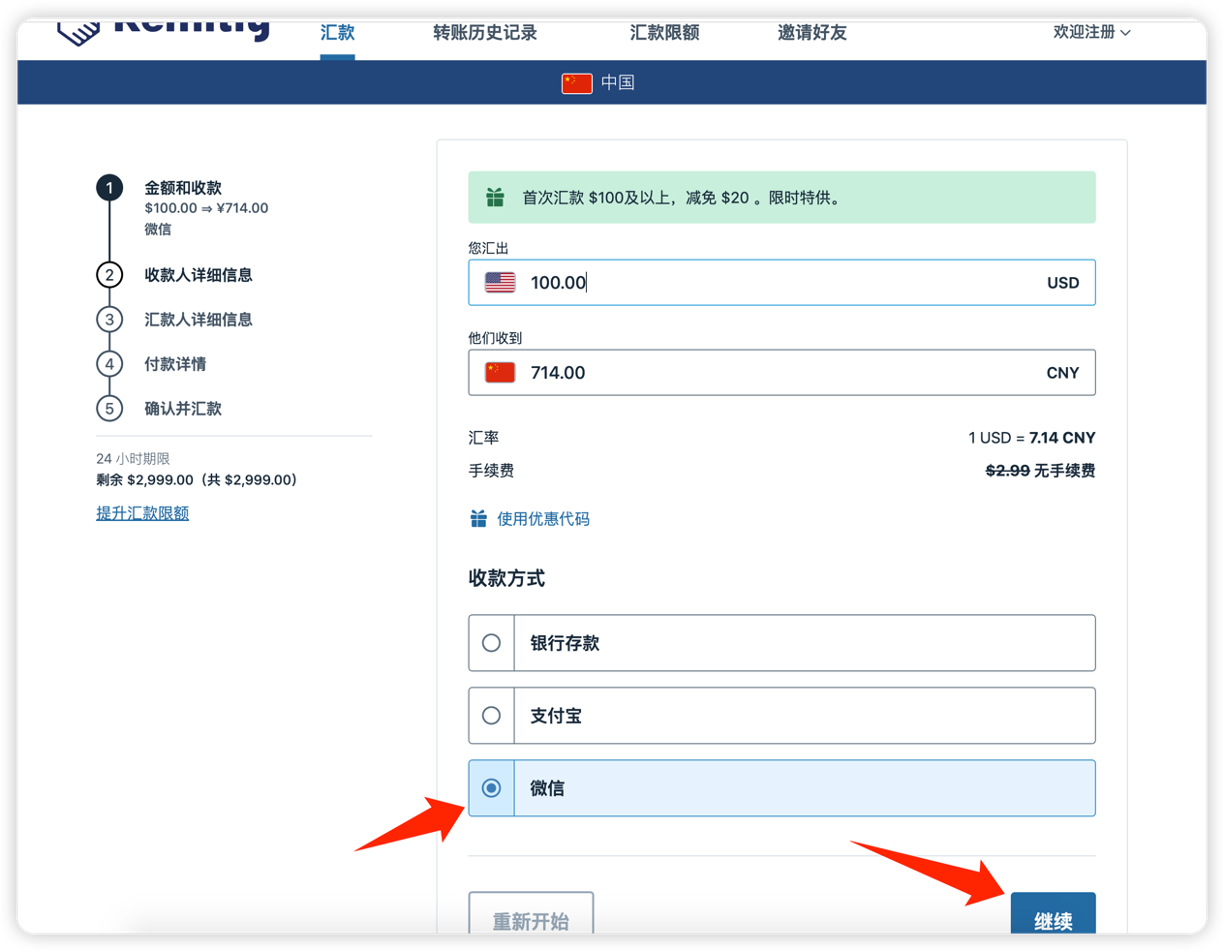
Task: Open the 转账历史记录 tab
Action: [x=485, y=33]
